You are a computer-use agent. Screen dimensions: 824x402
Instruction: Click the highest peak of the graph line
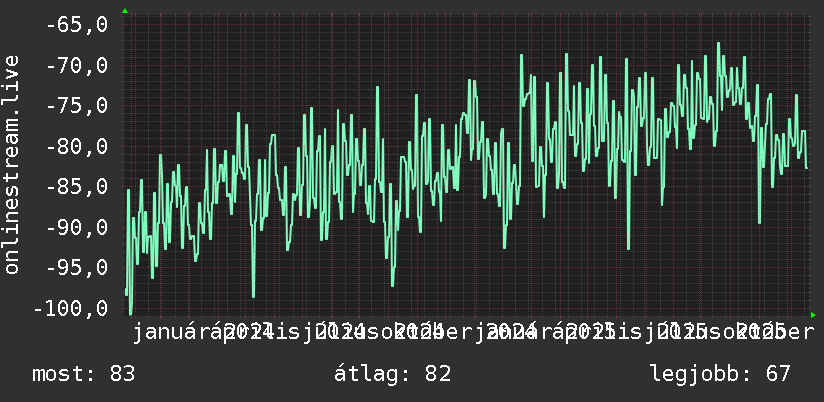tap(718, 43)
